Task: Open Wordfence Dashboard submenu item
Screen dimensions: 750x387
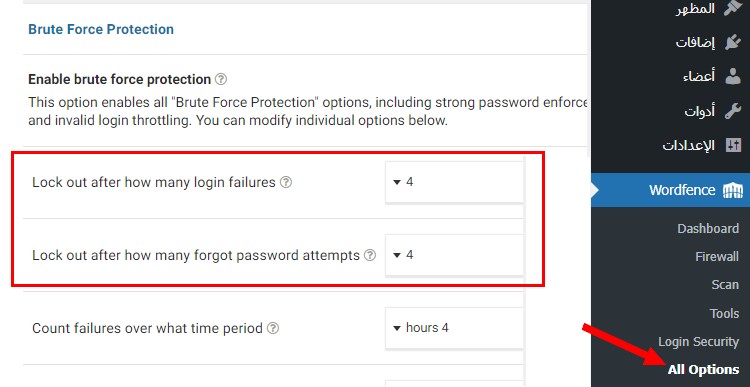Action: coord(708,229)
